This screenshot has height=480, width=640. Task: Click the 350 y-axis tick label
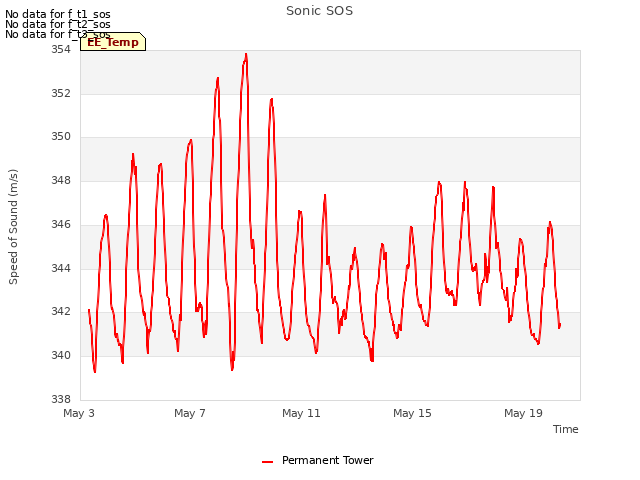pos(61,136)
